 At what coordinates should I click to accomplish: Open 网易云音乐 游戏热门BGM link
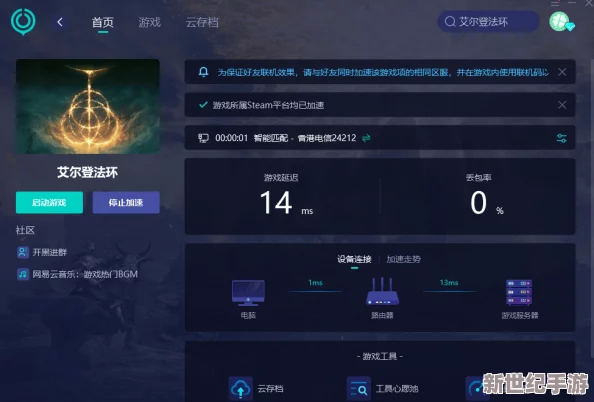85,274
